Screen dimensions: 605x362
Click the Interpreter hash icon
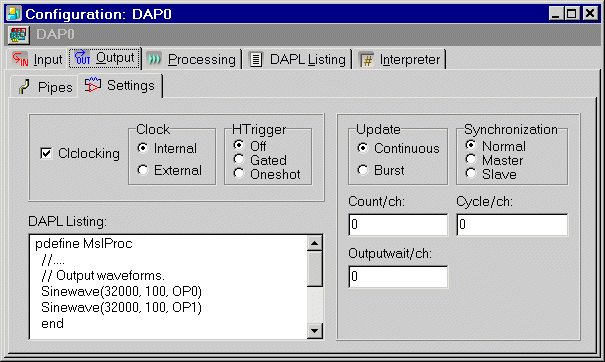pos(367,60)
